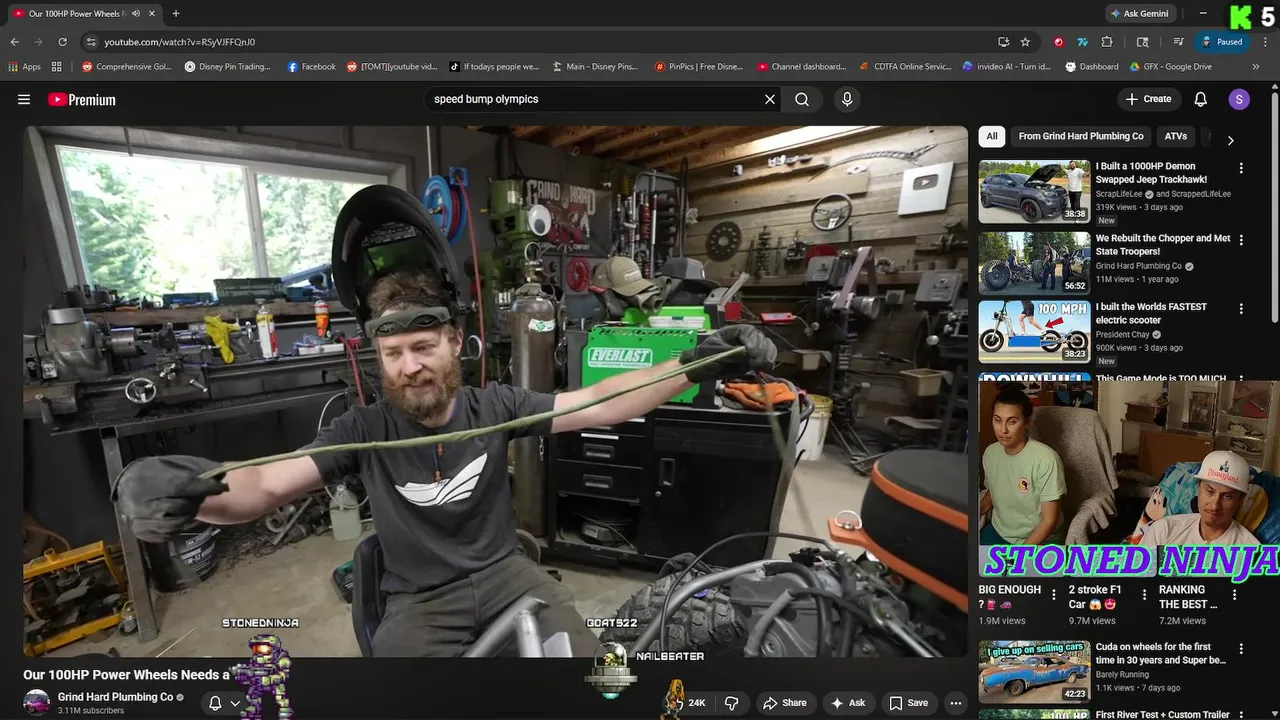Image resolution: width=1280 pixels, height=720 pixels.
Task: Open the YouTube hamburger guide menu
Action: point(24,99)
